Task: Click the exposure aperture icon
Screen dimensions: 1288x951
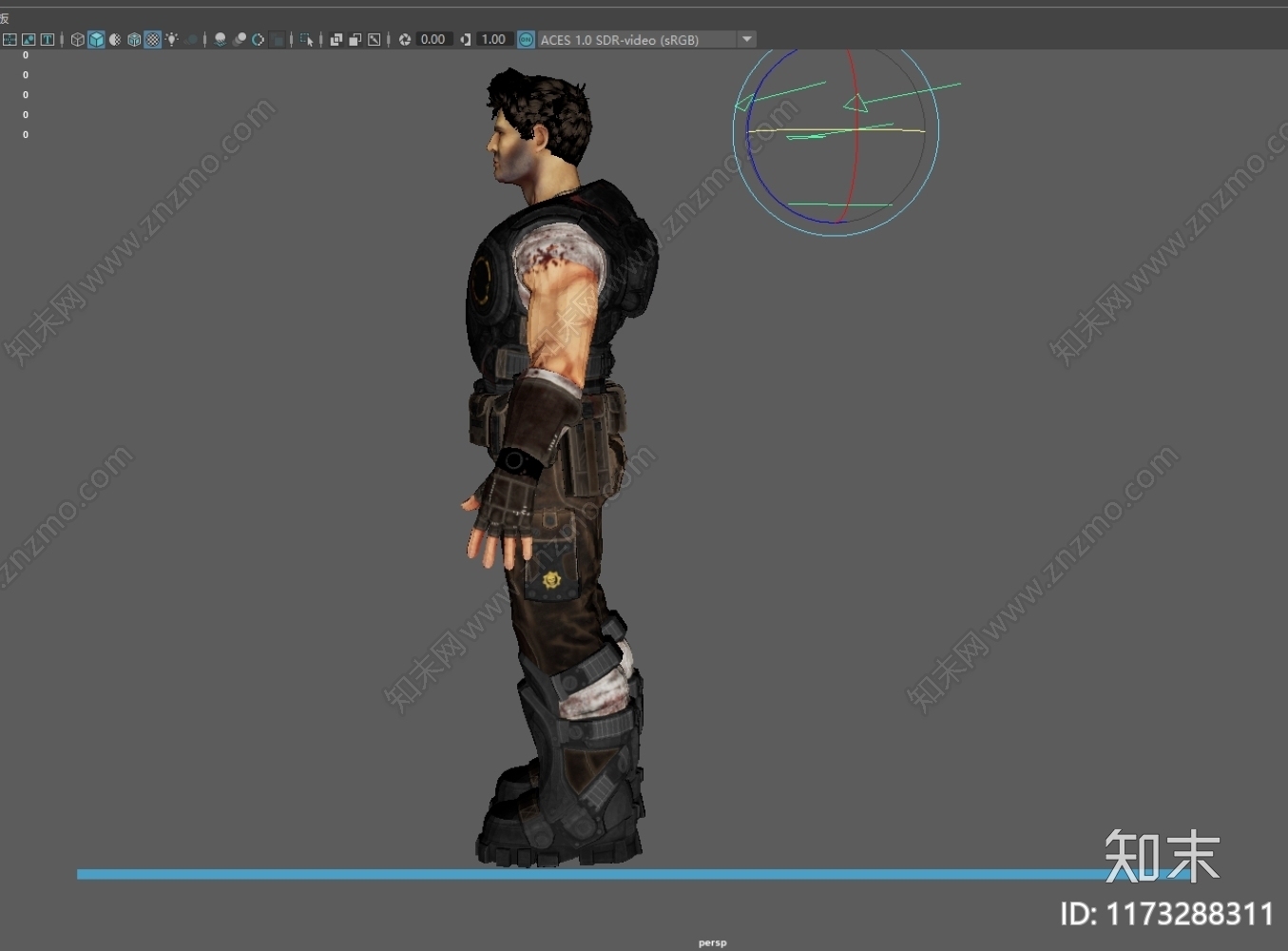Action: [405, 39]
